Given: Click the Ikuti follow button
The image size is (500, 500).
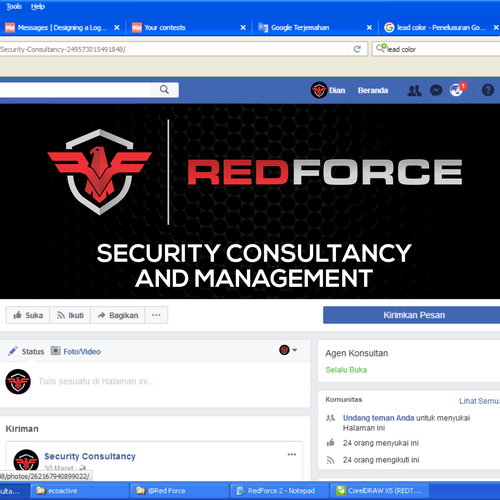Looking at the screenshot, I should tap(70, 315).
